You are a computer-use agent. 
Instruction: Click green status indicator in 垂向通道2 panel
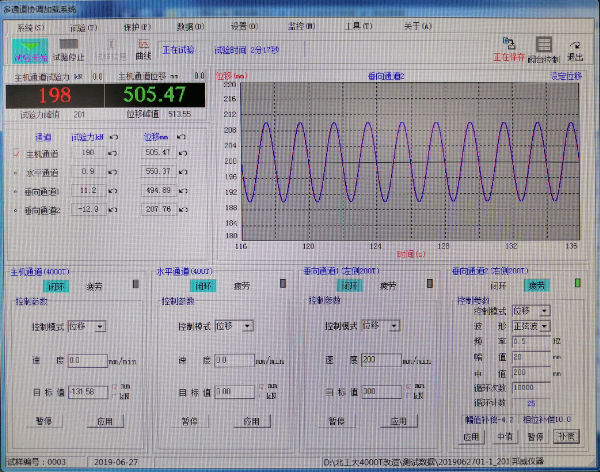point(578,283)
